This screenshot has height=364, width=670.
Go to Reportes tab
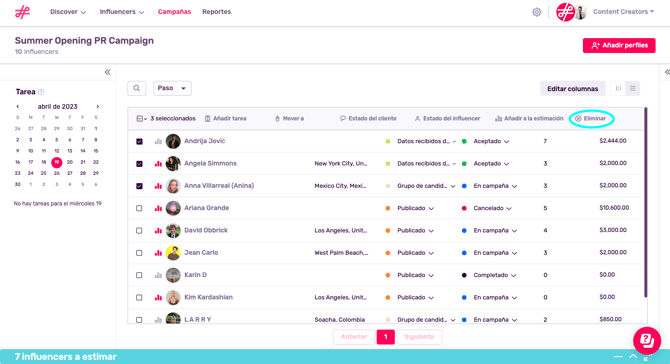click(x=217, y=12)
